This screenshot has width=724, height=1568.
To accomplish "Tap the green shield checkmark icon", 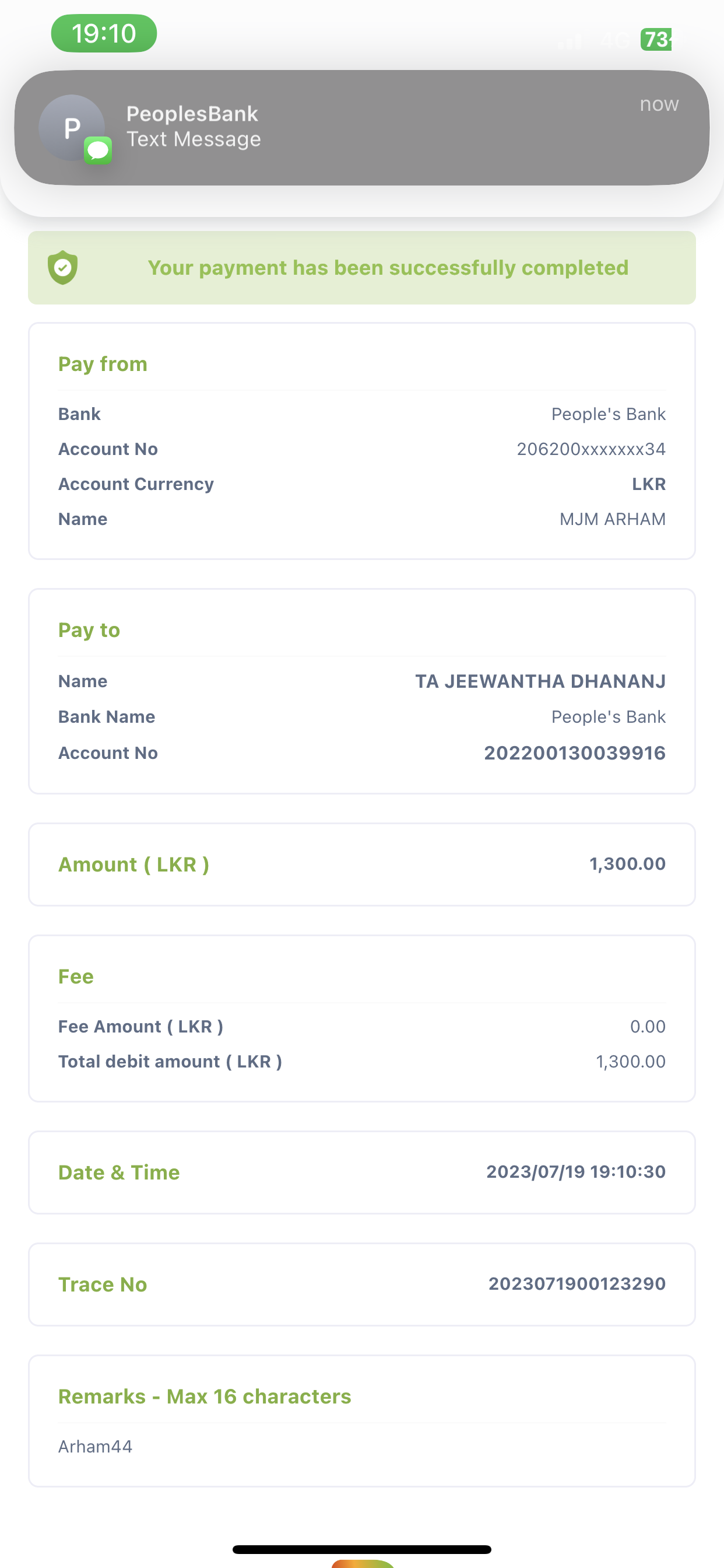I will [x=63, y=268].
